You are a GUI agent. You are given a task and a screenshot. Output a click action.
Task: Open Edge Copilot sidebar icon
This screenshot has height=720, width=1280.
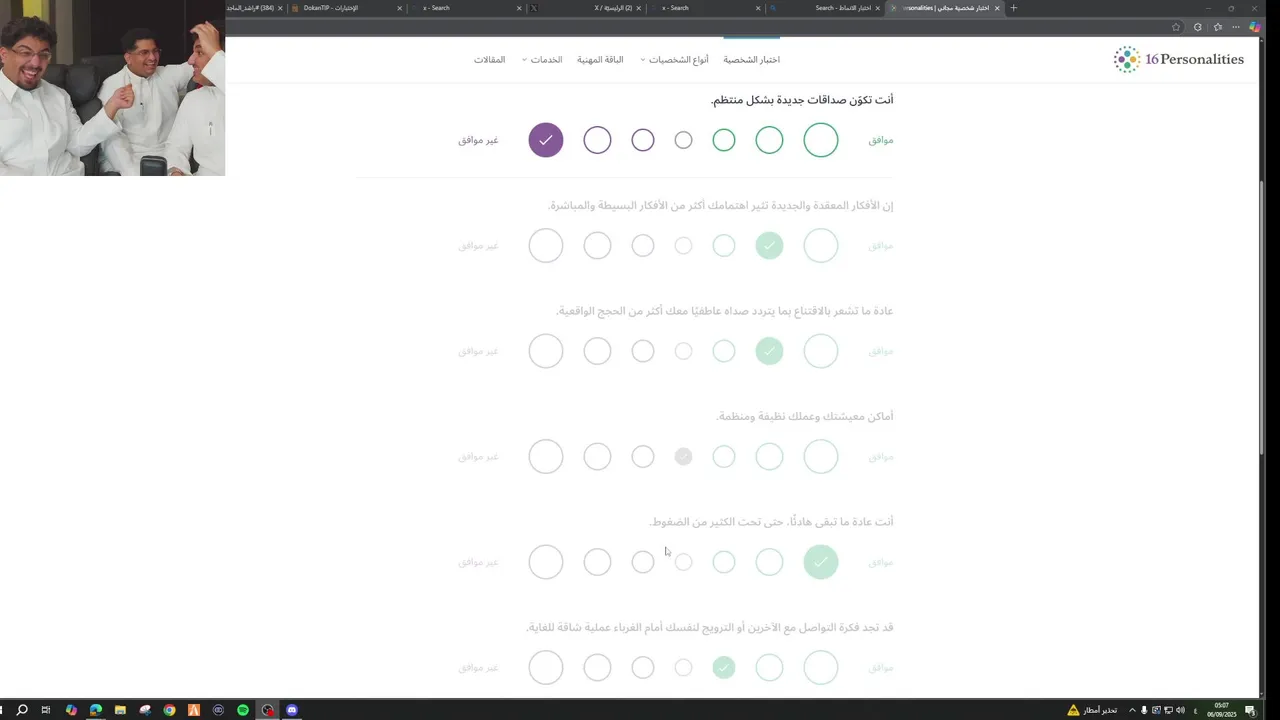(1254, 27)
